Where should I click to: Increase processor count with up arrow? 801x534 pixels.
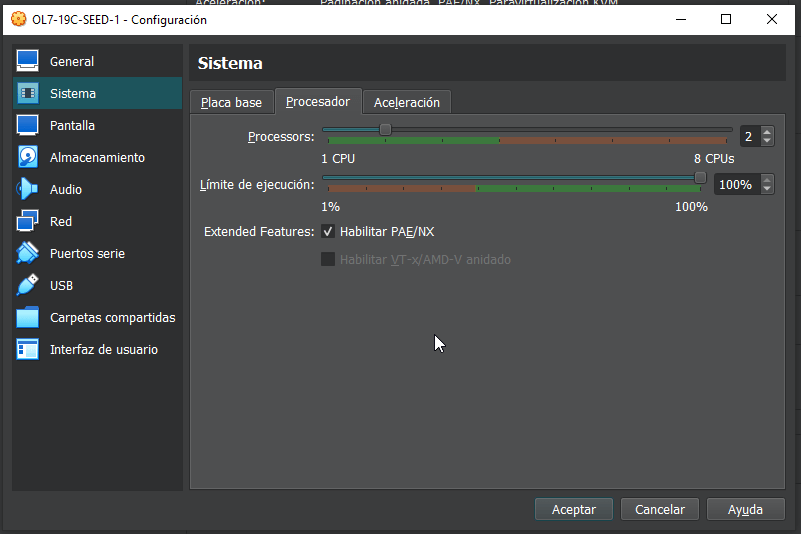767,131
